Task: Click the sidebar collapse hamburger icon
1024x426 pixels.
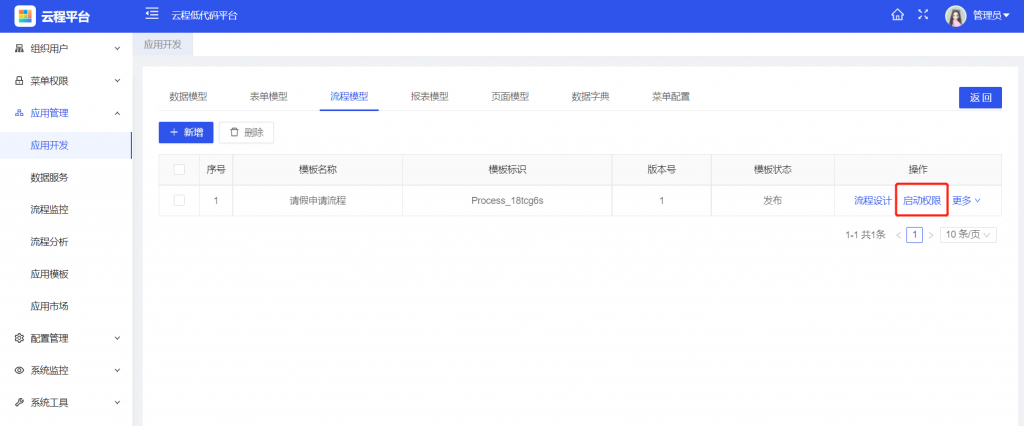Action: 152,14
